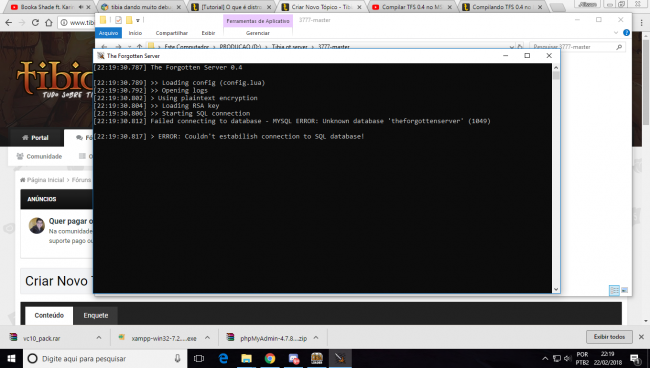Image resolution: width=650 pixels, height=368 pixels.
Task: Click the Windows taskbar search box
Action: click(x=106, y=358)
